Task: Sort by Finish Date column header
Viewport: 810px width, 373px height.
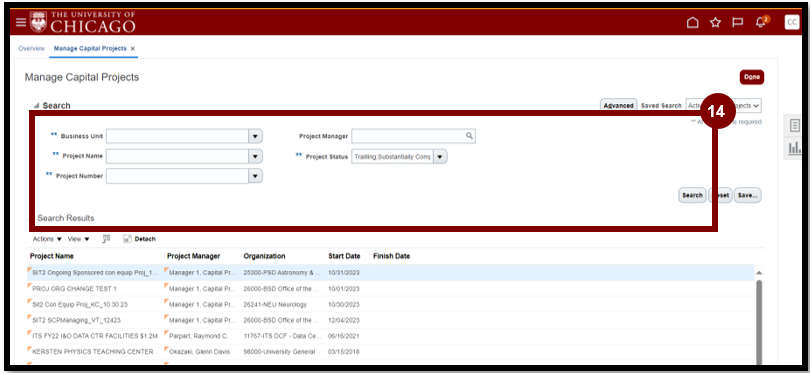Action: click(x=392, y=256)
